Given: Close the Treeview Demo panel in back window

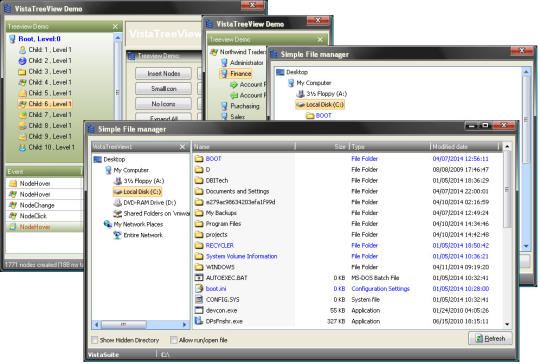Looking at the screenshot, I should tap(115, 27).
